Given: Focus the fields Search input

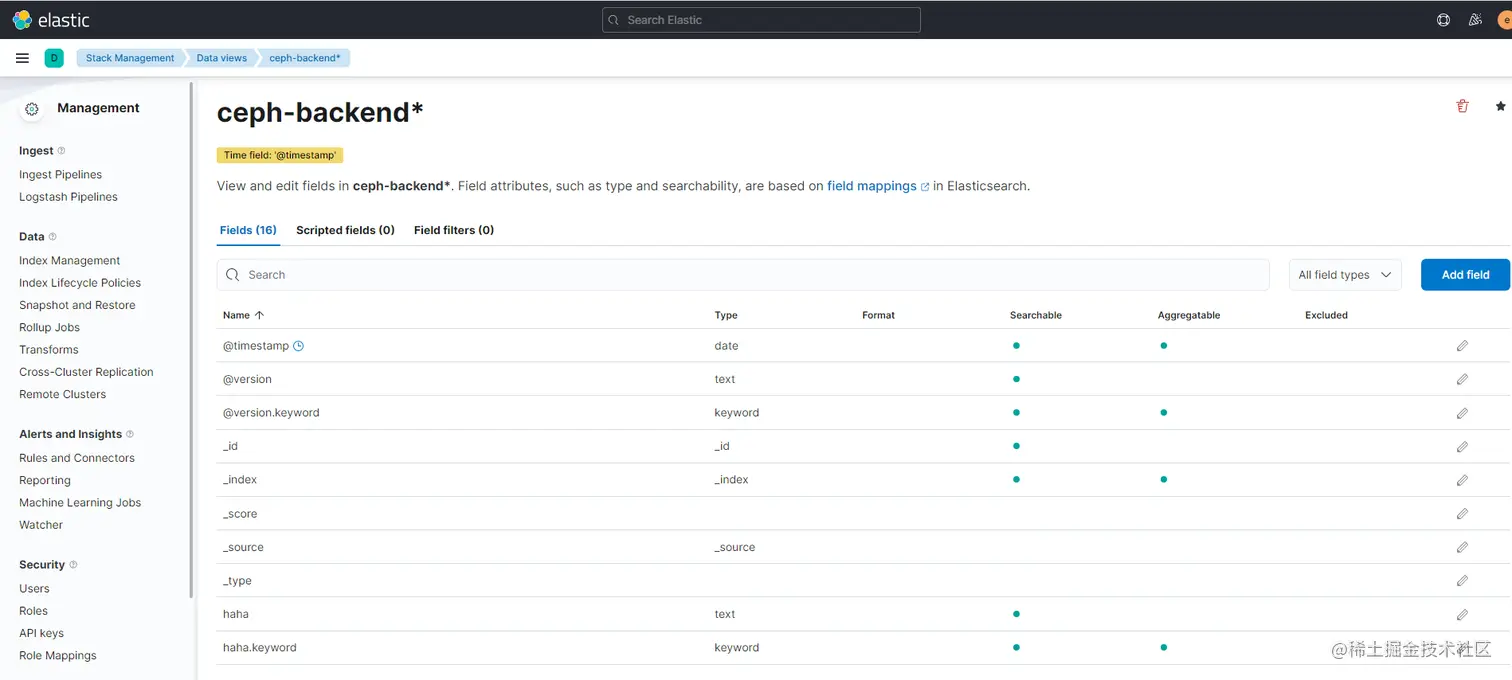Looking at the screenshot, I should click(x=743, y=275).
